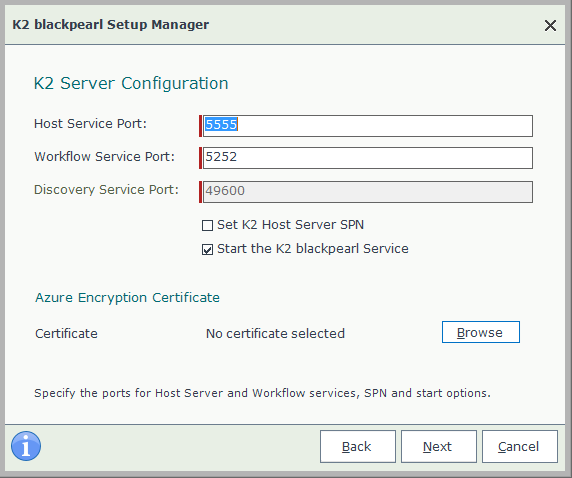
Task: Select the Host Service Port field
Action: [x=367, y=126]
